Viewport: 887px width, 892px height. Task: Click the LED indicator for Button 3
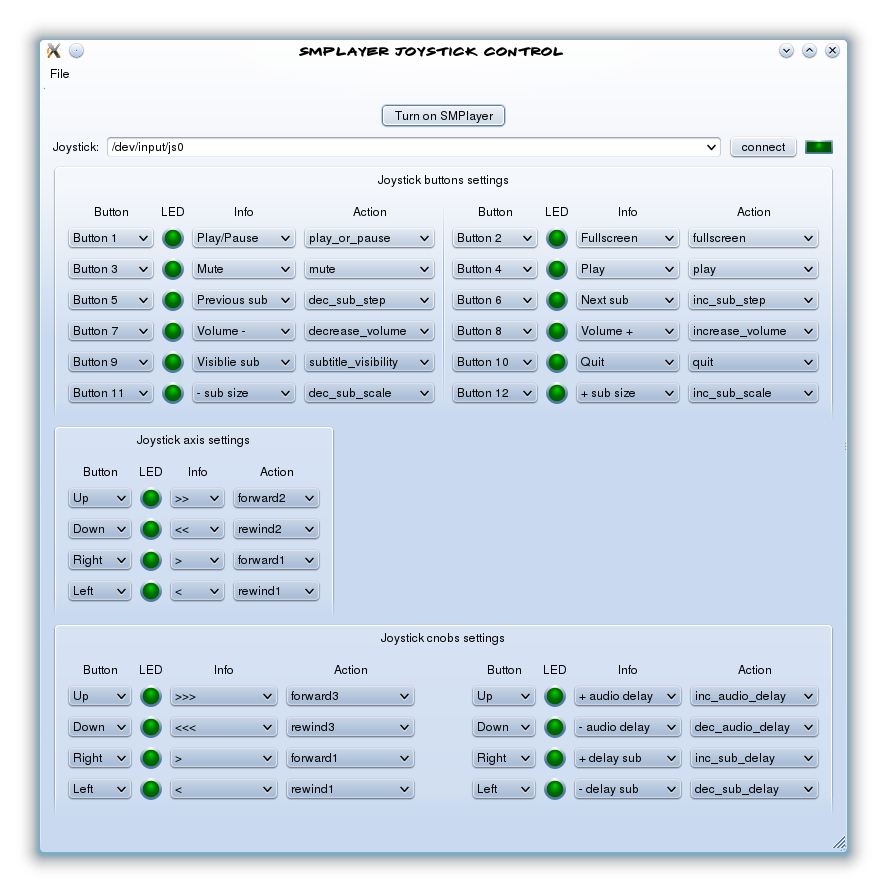click(172, 269)
